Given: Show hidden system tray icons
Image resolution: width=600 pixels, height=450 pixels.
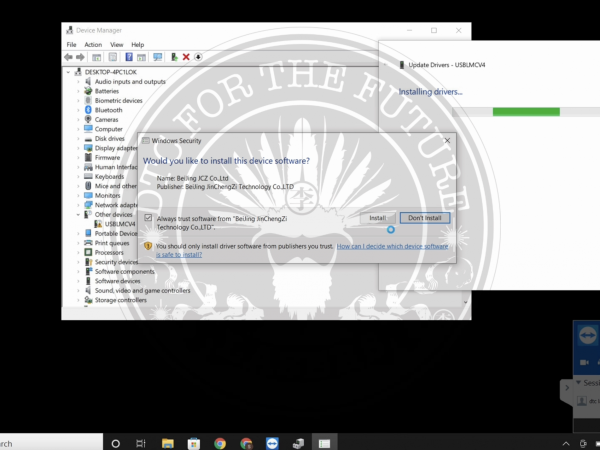Looking at the screenshot, I should tap(566, 444).
